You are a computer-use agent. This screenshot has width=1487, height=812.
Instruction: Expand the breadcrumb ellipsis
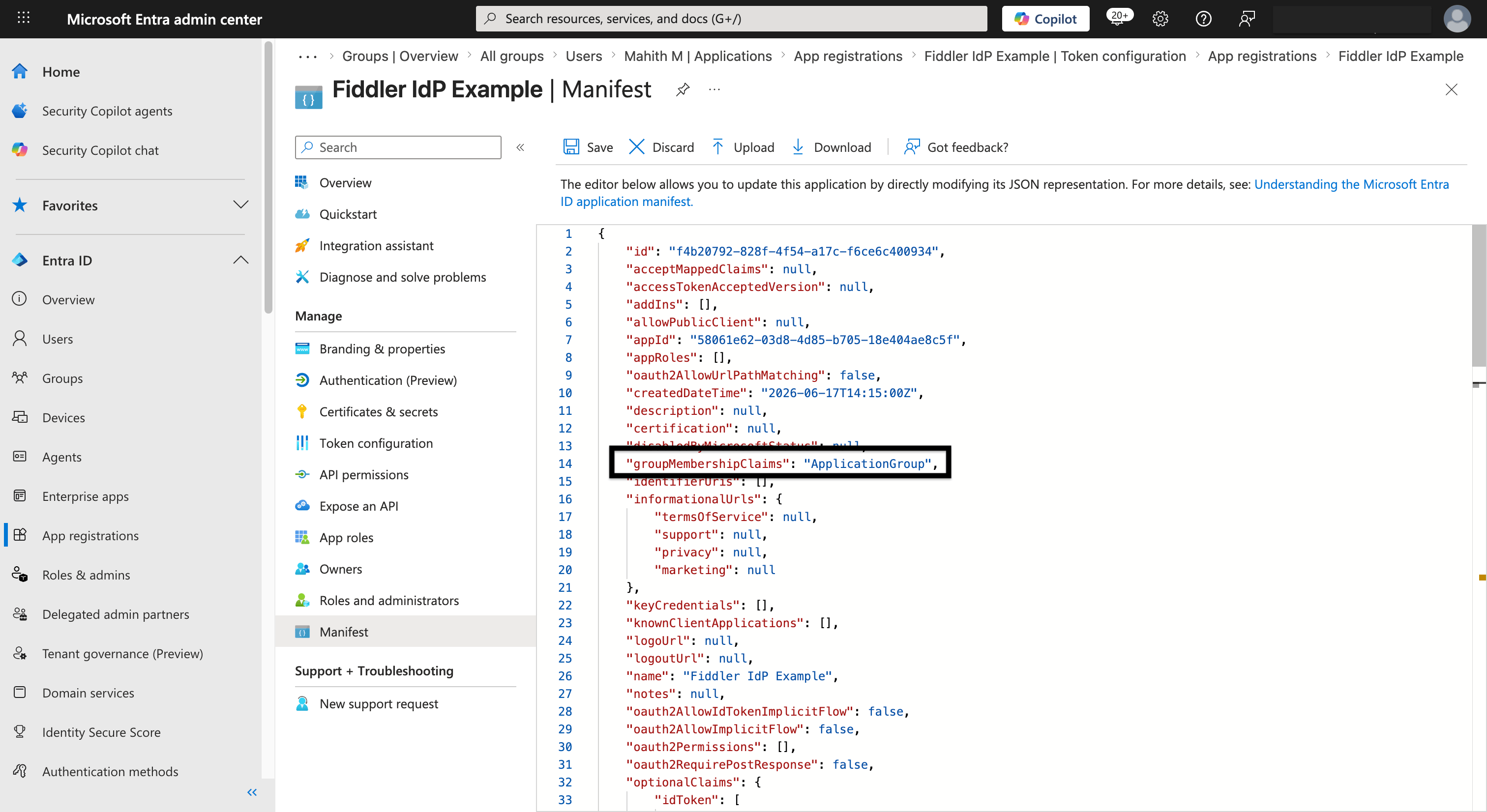(308, 57)
